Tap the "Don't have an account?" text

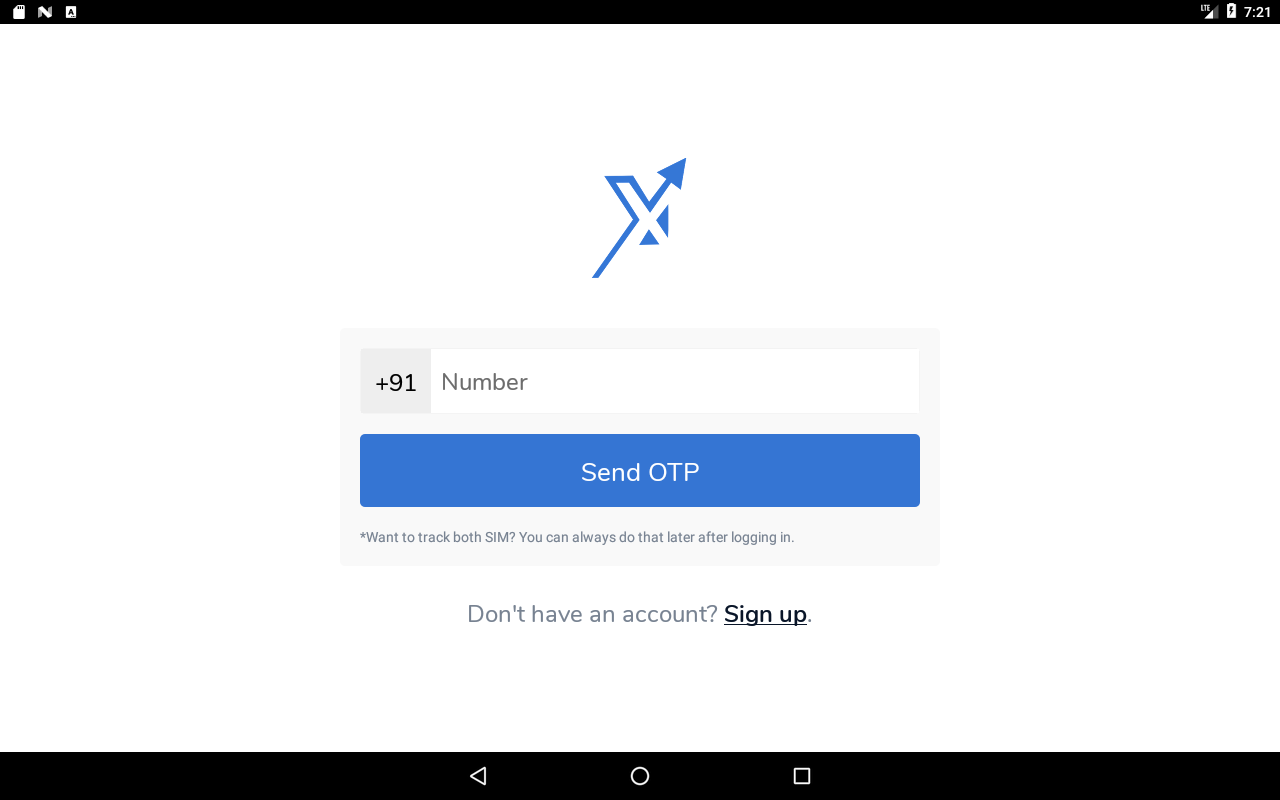[593, 614]
